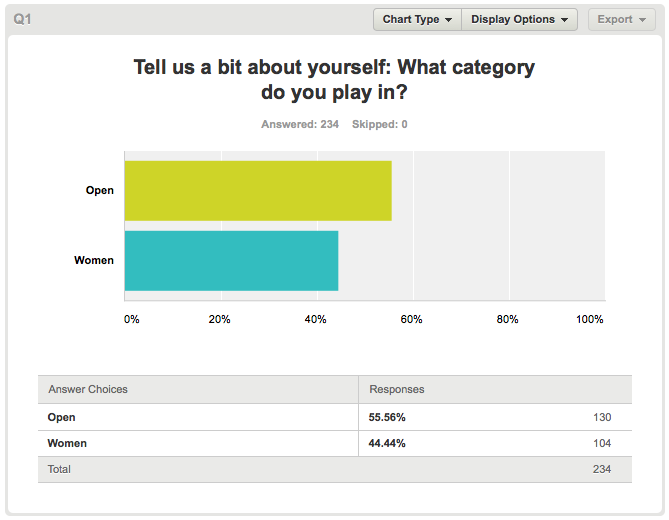Select the Open axis label

(100, 190)
